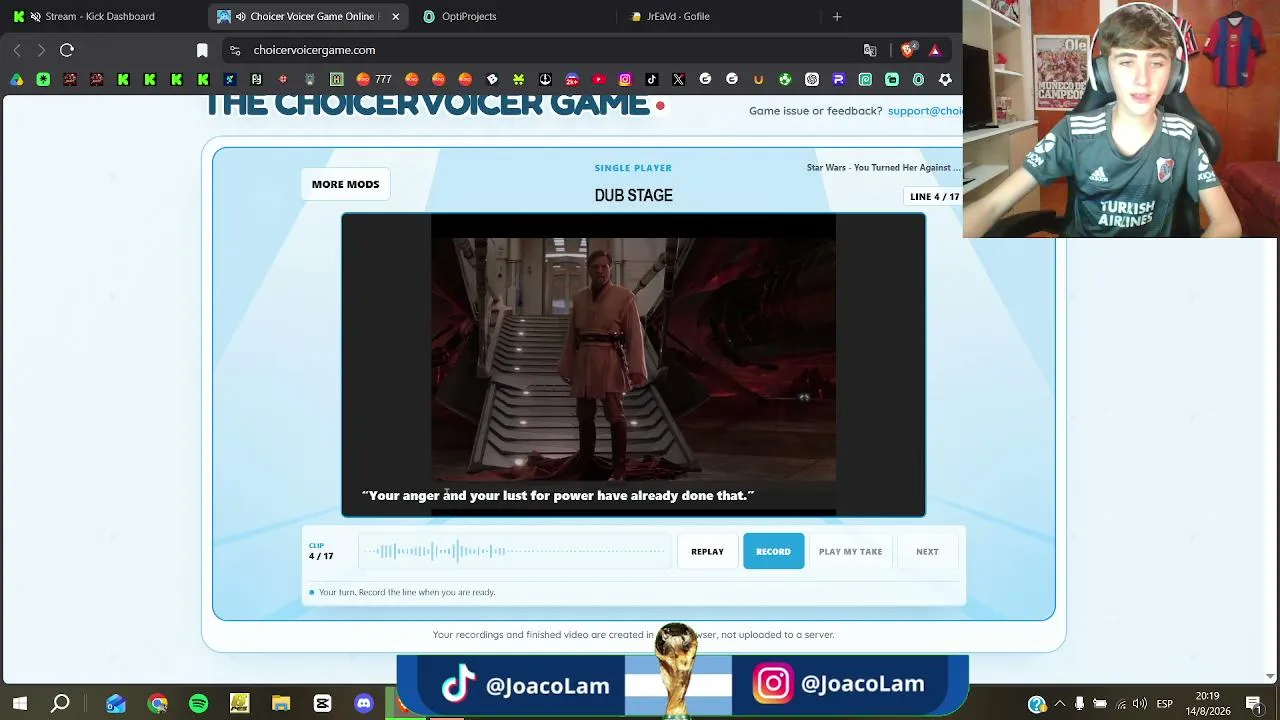1280x720 pixels.
Task: Go back with the browser back arrow
Action: coord(17,50)
